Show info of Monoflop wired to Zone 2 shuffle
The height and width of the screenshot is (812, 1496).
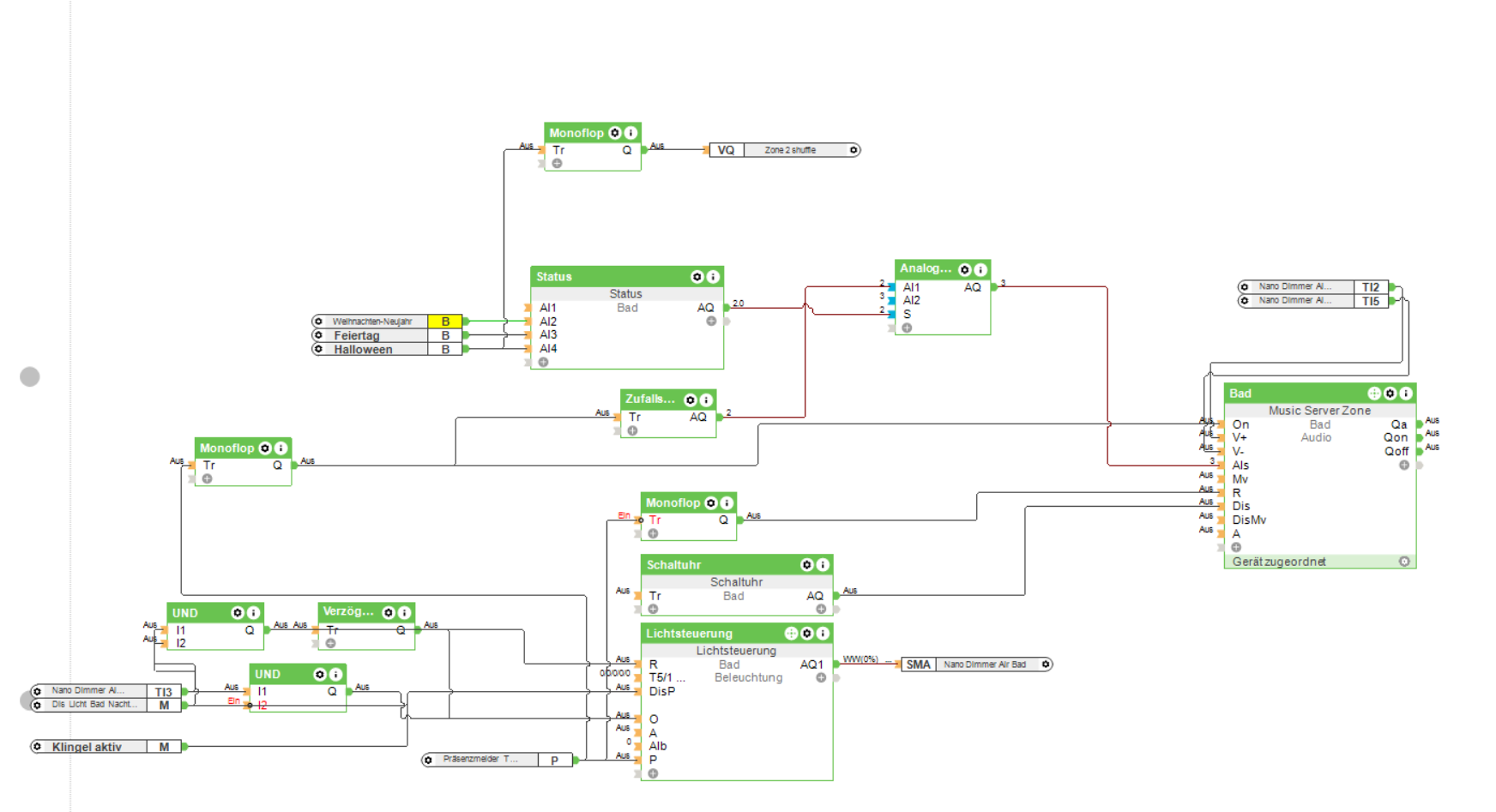(x=630, y=133)
